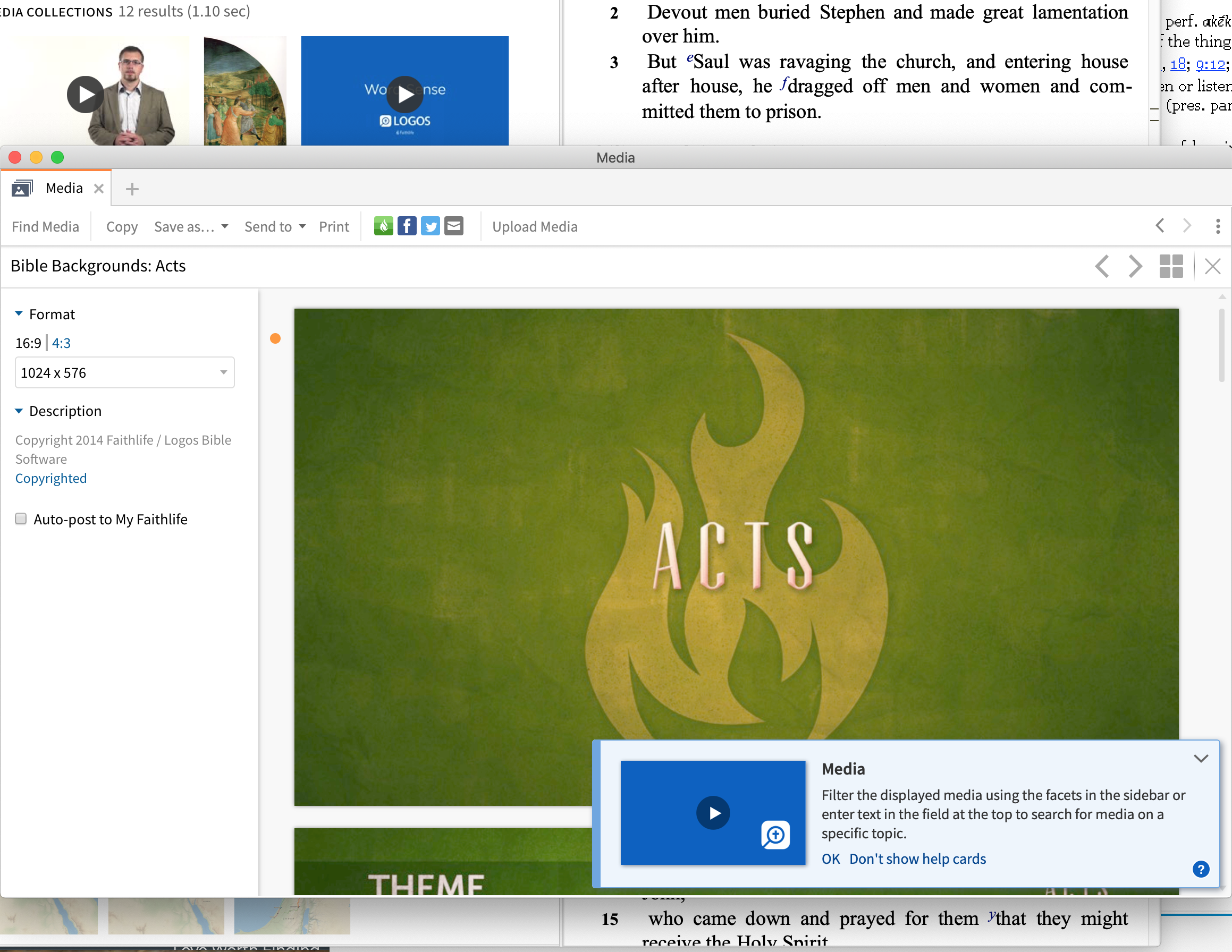Click Don't show help cards link
1232x952 pixels.
click(917, 858)
